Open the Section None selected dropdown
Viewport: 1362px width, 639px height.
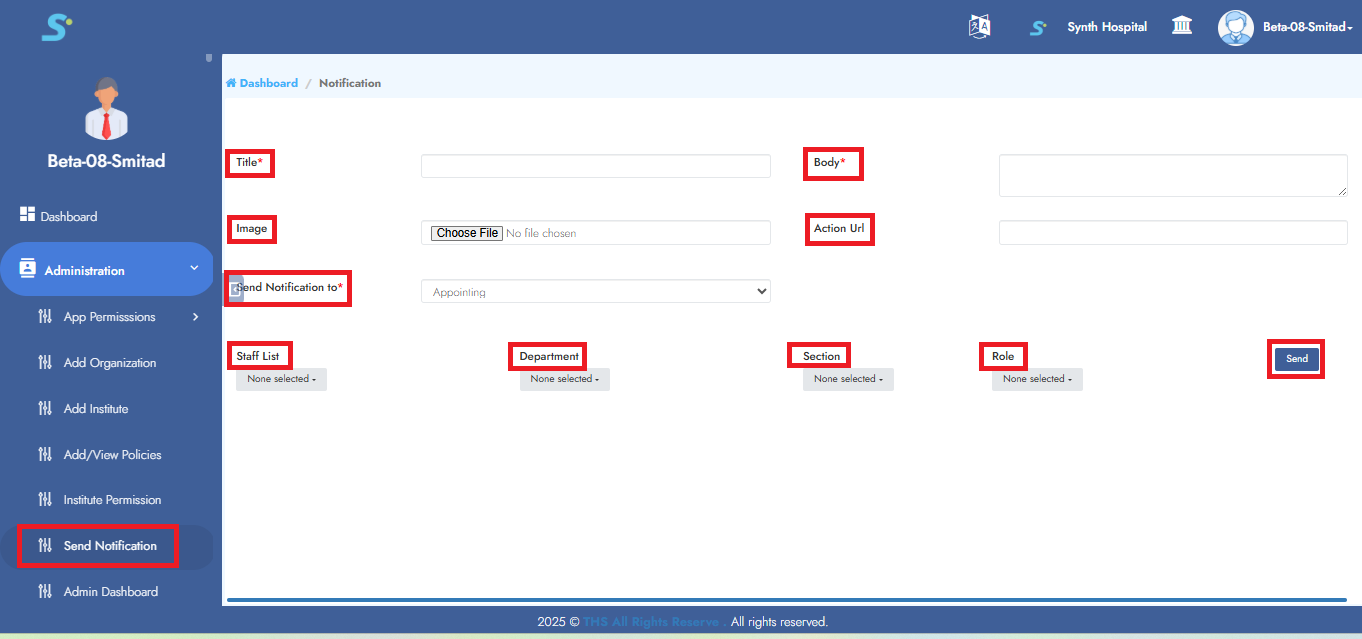847,379
